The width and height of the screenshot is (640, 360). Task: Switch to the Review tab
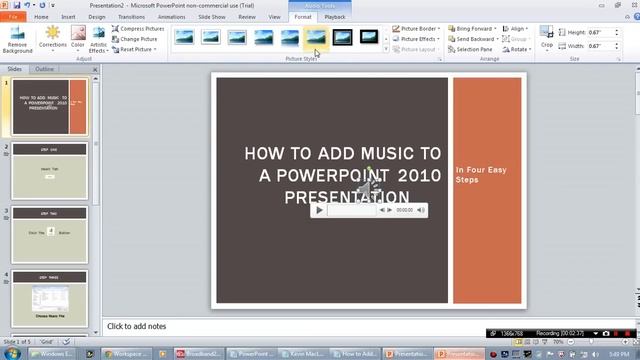pos(247,17)
